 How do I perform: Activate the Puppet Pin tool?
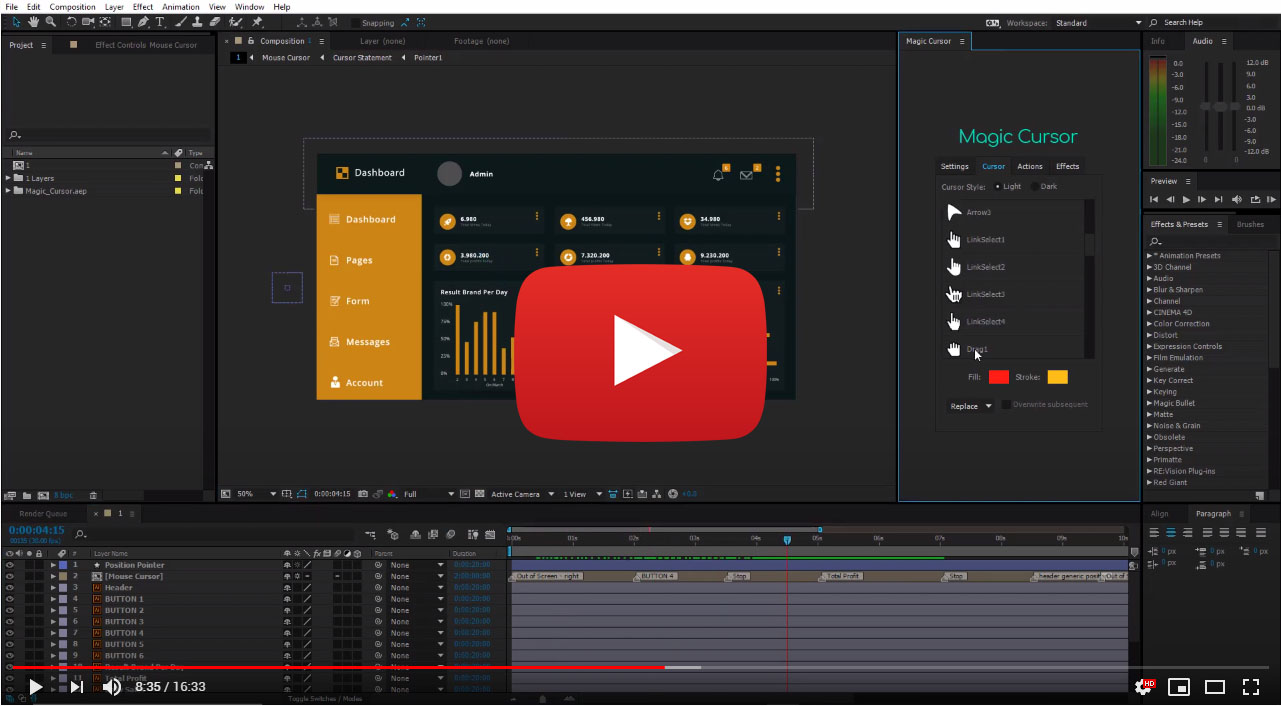[x=257, y=22]
